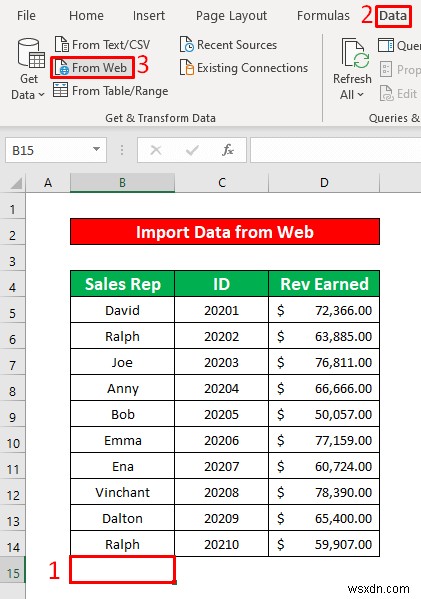The width and height of the screenshot is (421, 599).
Task: Switch to the Insert tab
Action: pos(149,16)
